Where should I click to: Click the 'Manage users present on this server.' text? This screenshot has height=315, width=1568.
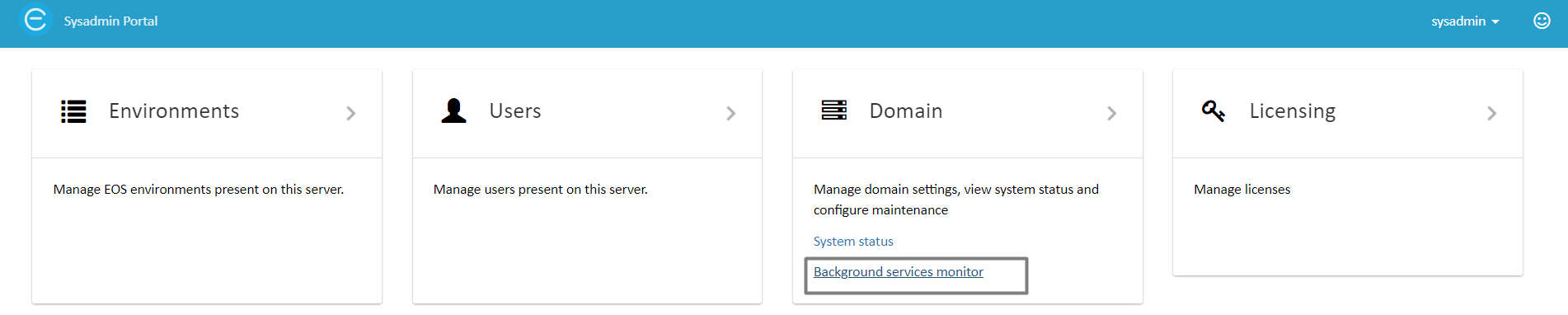(541, 190)
